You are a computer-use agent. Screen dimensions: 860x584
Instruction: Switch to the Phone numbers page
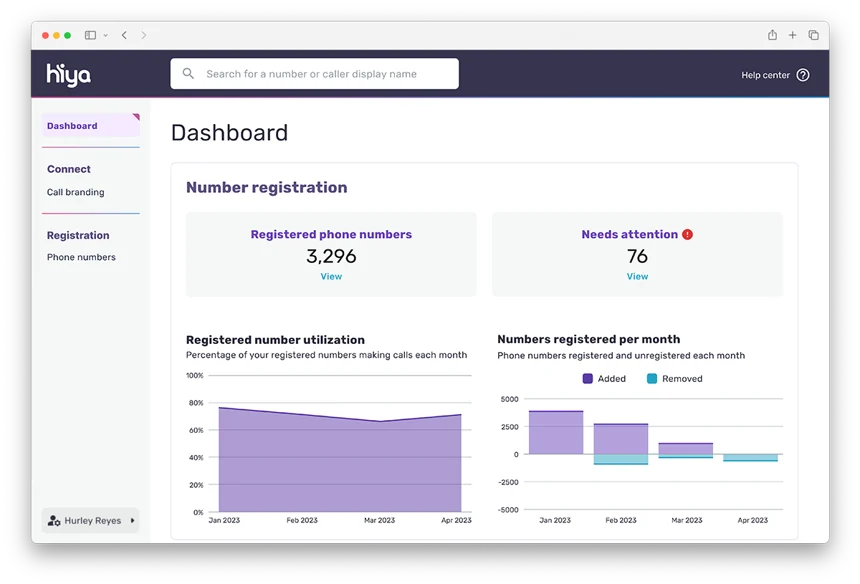click(x=81, y=257)
